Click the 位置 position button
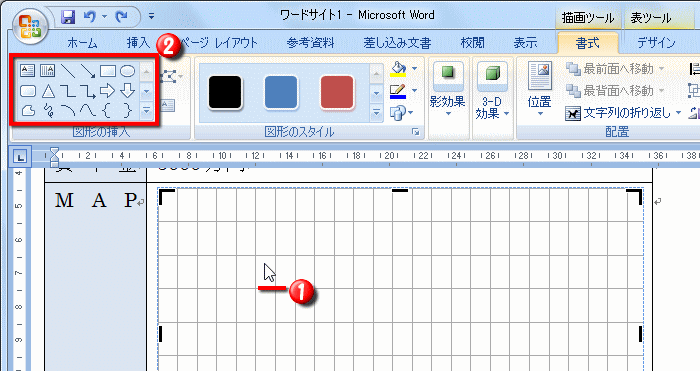Viewport: 700px width, 371px height. (x=539, y=89)
